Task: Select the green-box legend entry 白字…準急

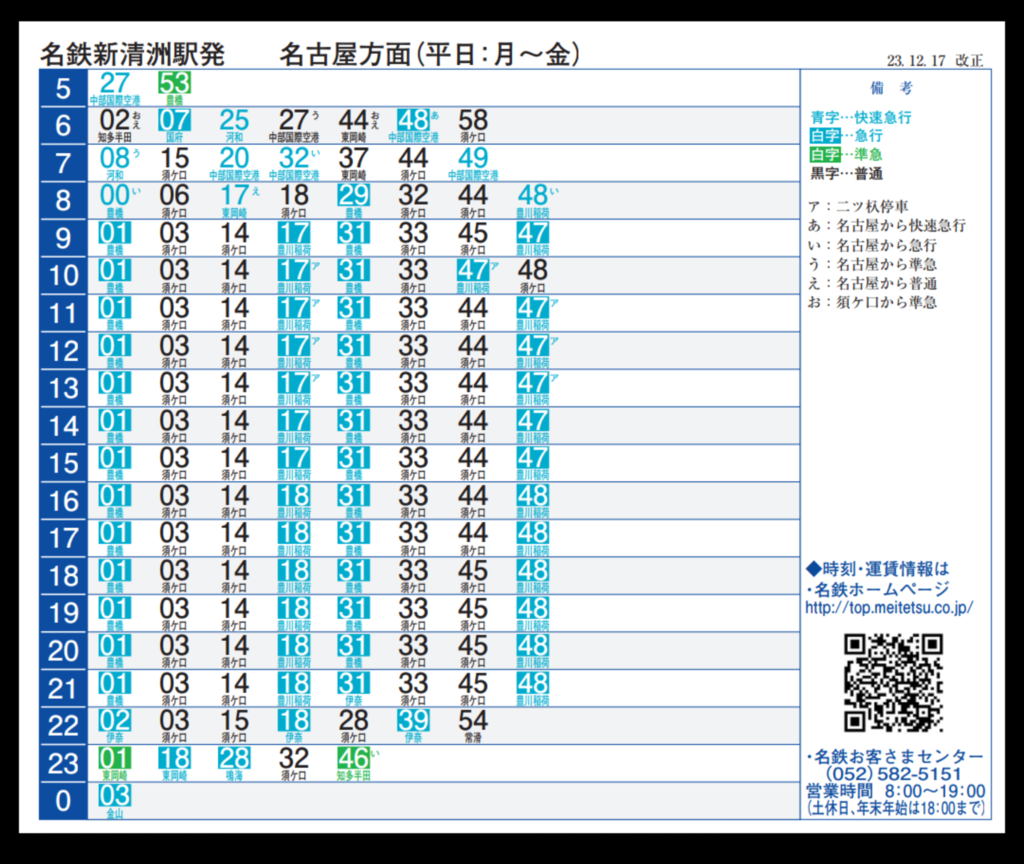Action: 846,155
